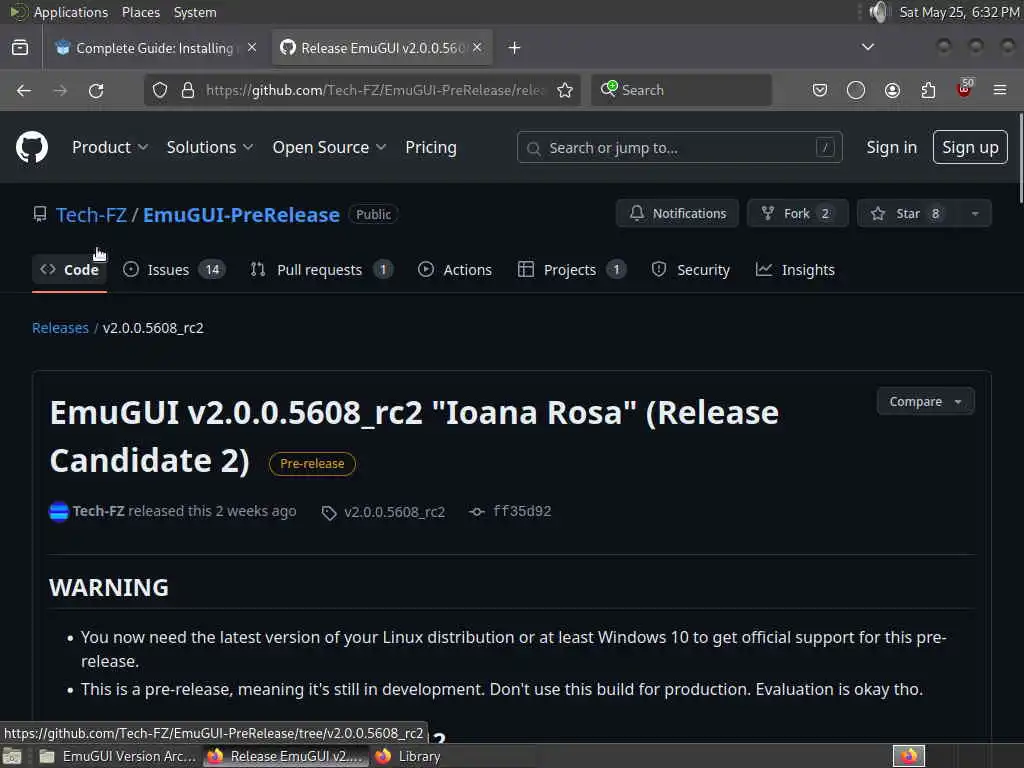Open the EmuGUI-PreRelease repository link

point(242,215)
